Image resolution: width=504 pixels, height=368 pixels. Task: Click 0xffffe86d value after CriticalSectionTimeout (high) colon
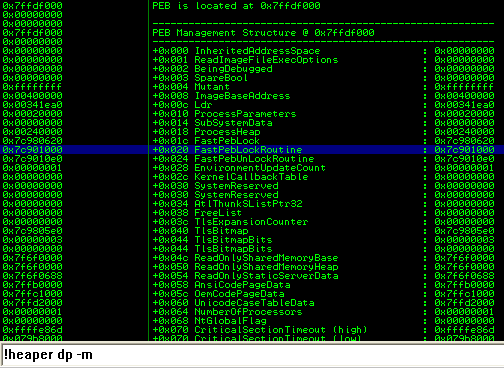pos(464,330)
